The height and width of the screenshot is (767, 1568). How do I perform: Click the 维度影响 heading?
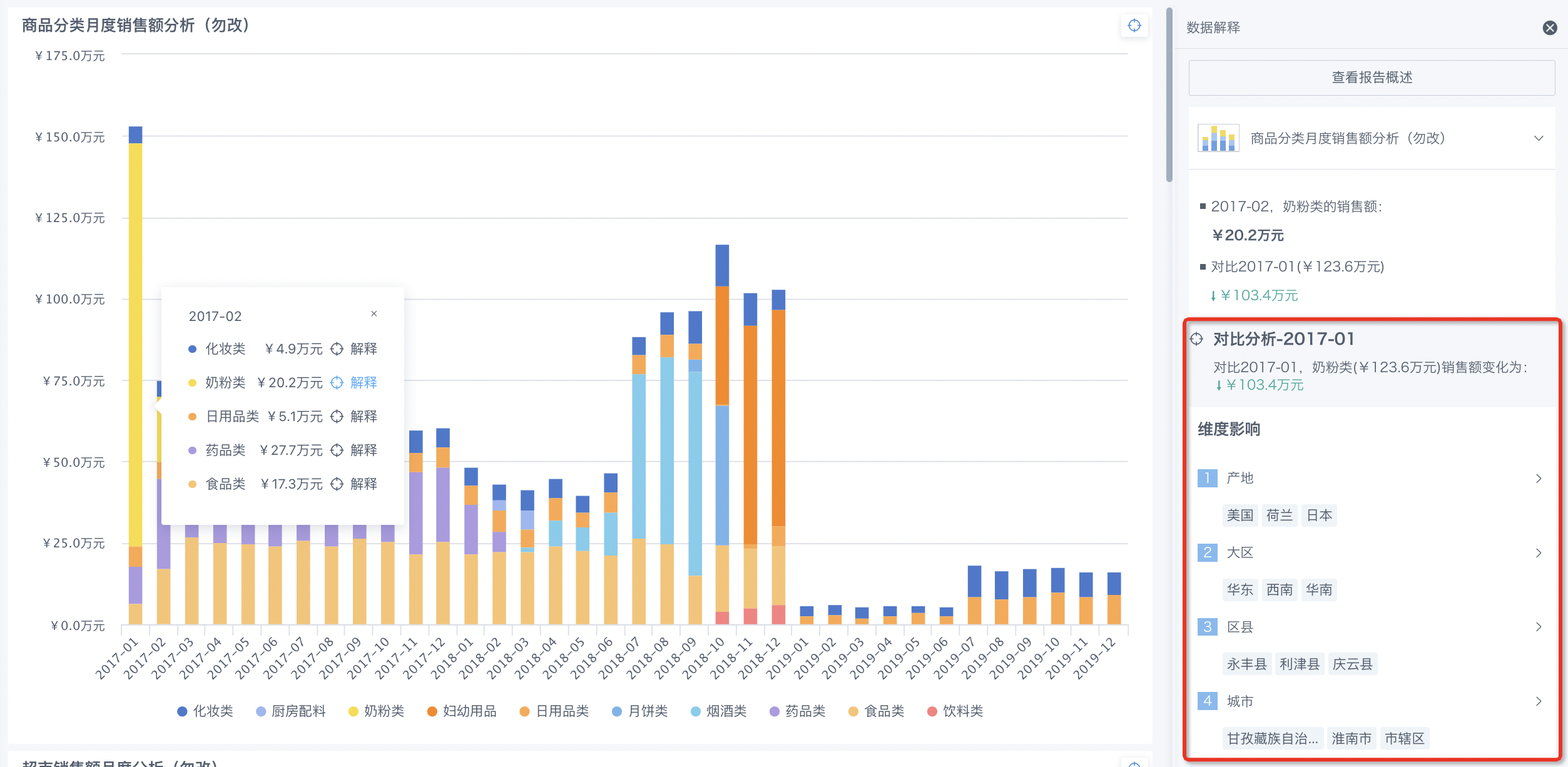click(x=1229, y=430)
